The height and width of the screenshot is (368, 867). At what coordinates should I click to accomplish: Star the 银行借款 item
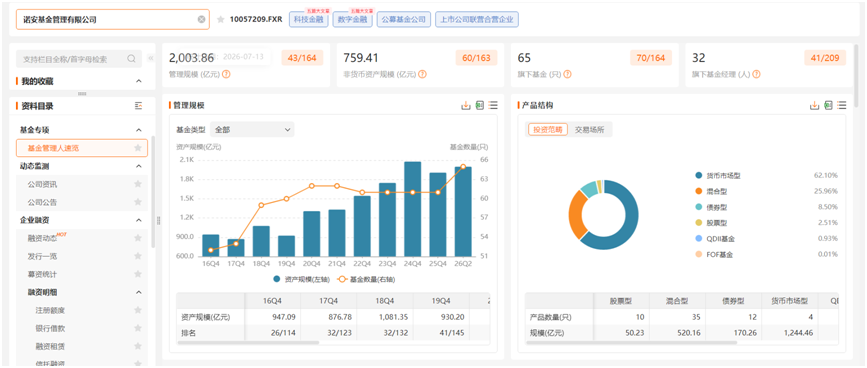[138, 328]
